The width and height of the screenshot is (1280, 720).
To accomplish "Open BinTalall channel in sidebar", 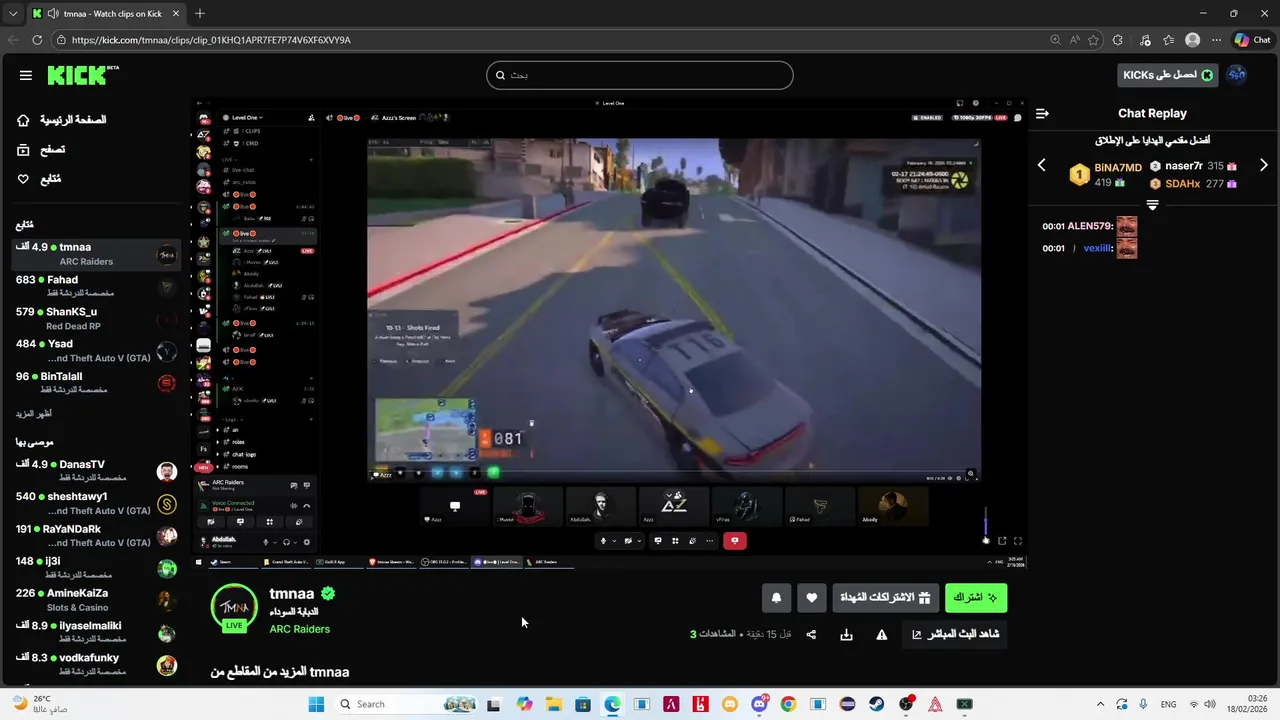I will (x=96, y=382).
